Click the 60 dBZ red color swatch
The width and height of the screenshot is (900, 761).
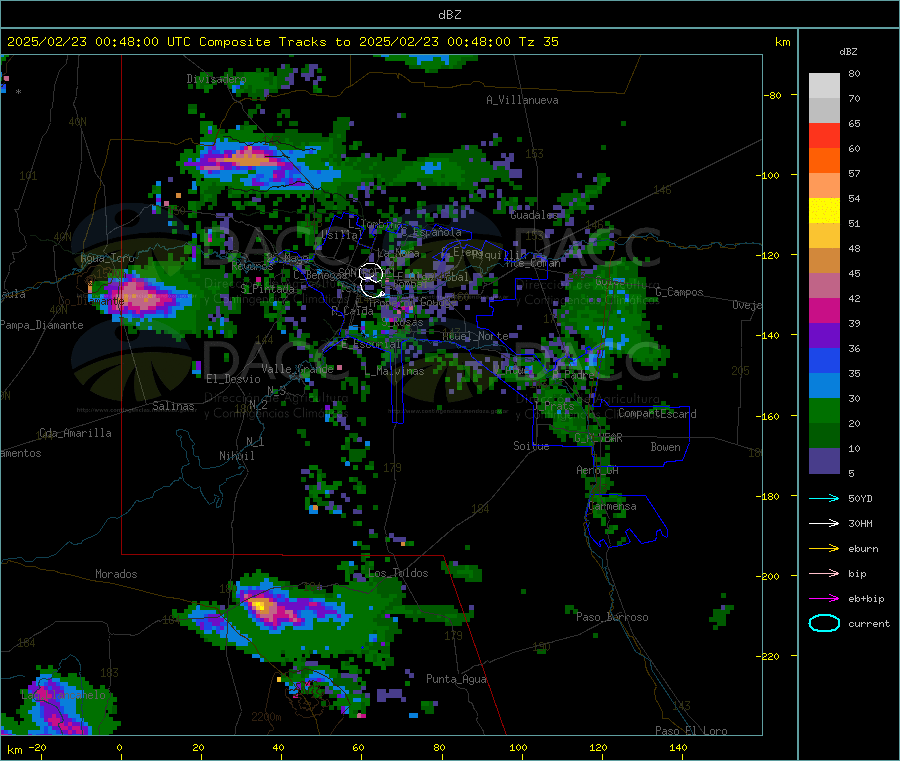824,135
